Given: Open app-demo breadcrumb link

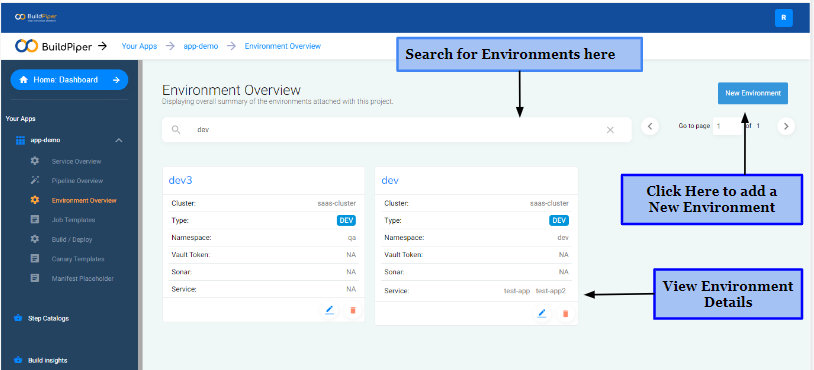Looking at the screenshot, I should tap(200, 46).
